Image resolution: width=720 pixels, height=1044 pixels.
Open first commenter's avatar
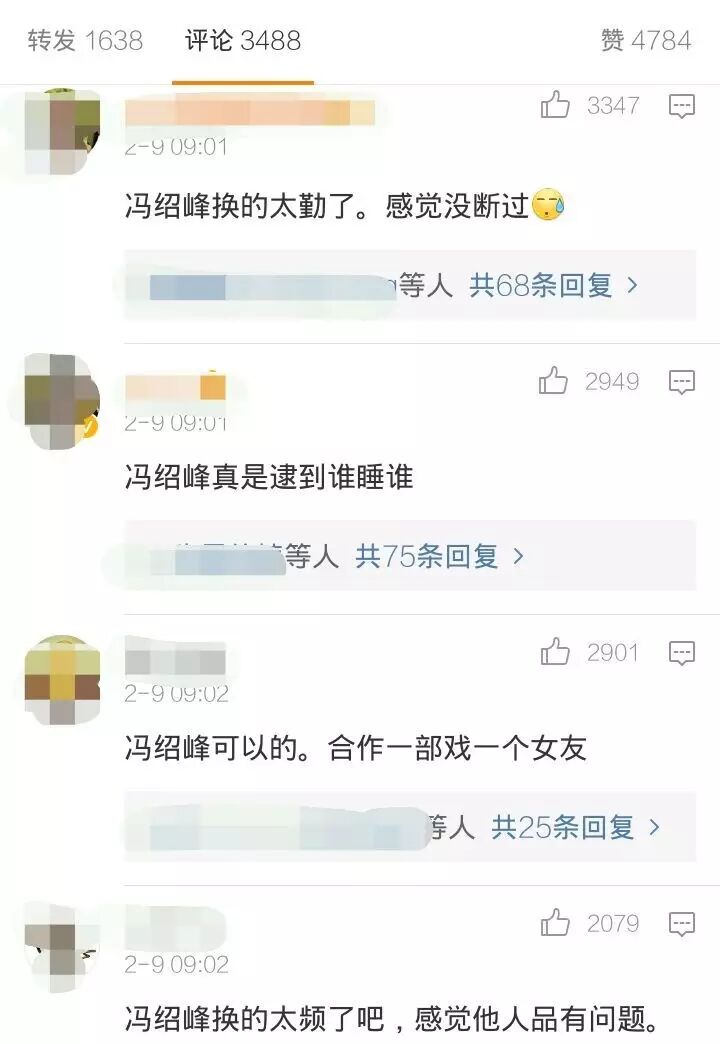(x=62, y=131)
